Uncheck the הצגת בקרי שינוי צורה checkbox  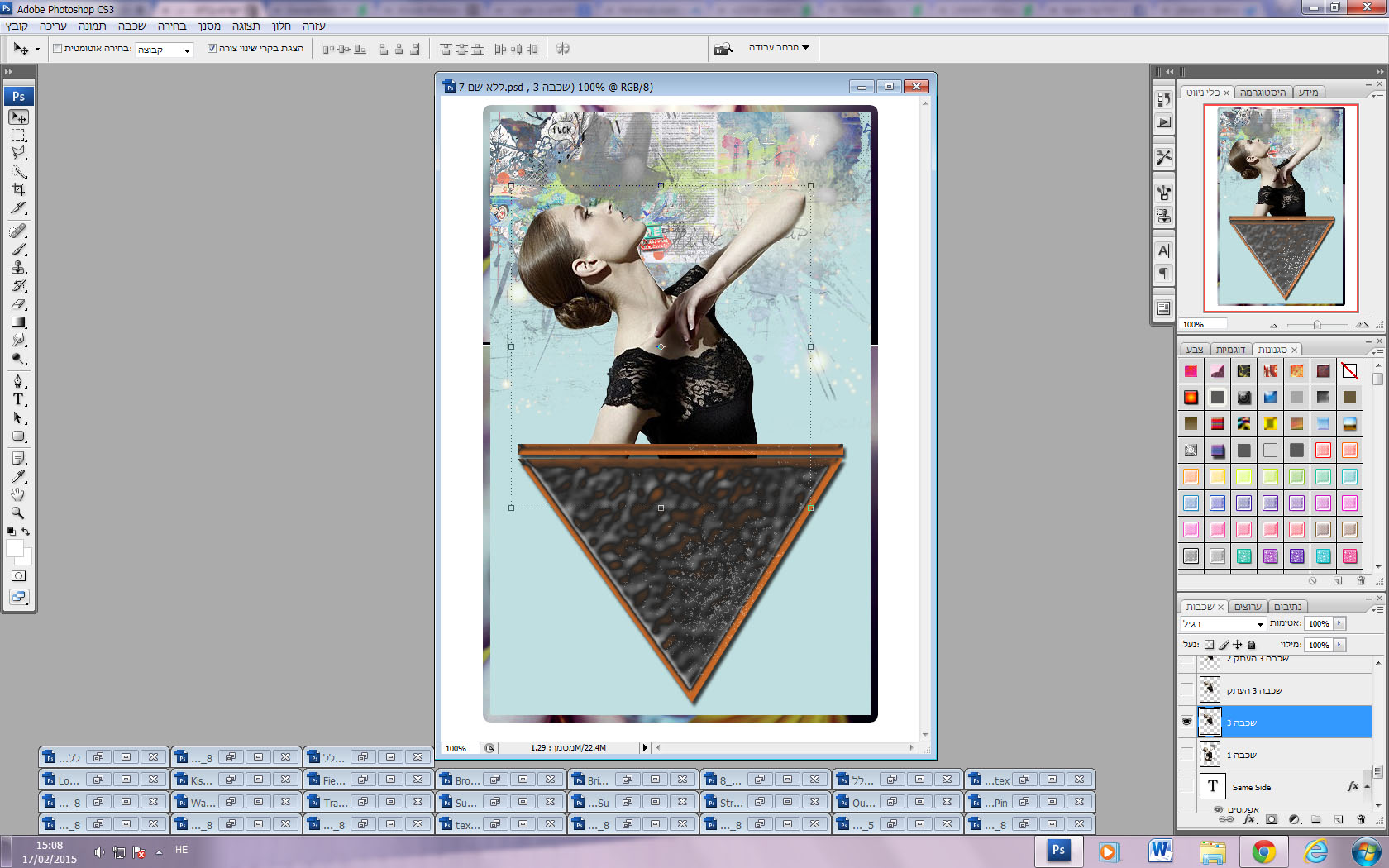click(x=212, y=49)
